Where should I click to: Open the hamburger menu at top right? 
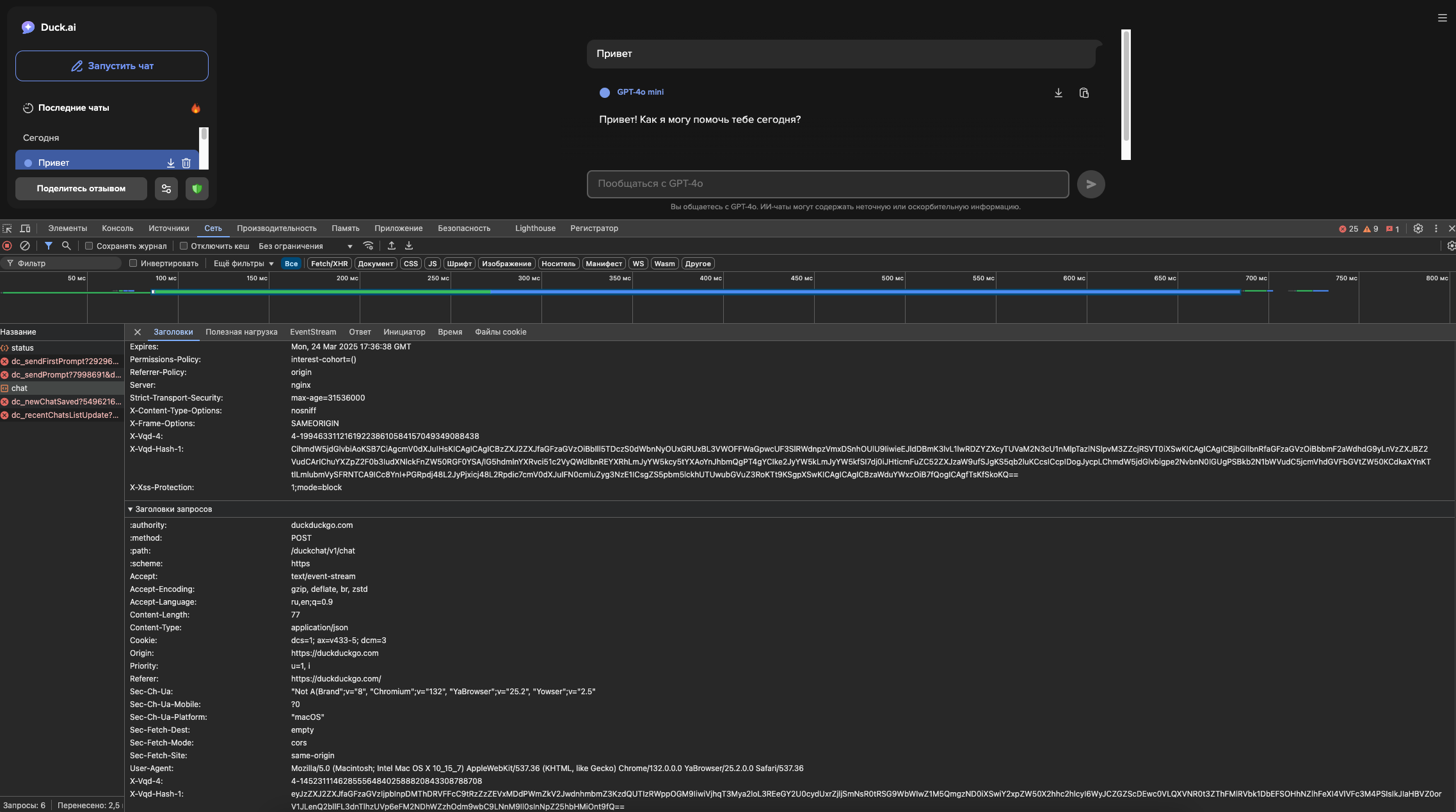pos(1443,18)
